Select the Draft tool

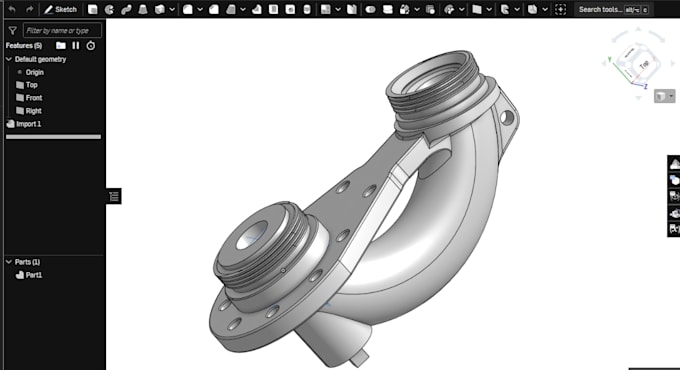[x=231, y=9]
